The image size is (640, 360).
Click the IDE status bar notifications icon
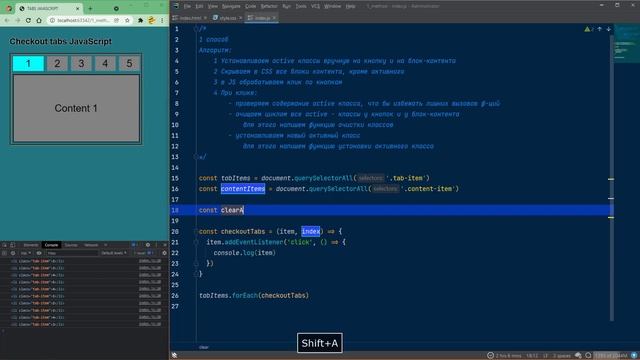(634, 356)
